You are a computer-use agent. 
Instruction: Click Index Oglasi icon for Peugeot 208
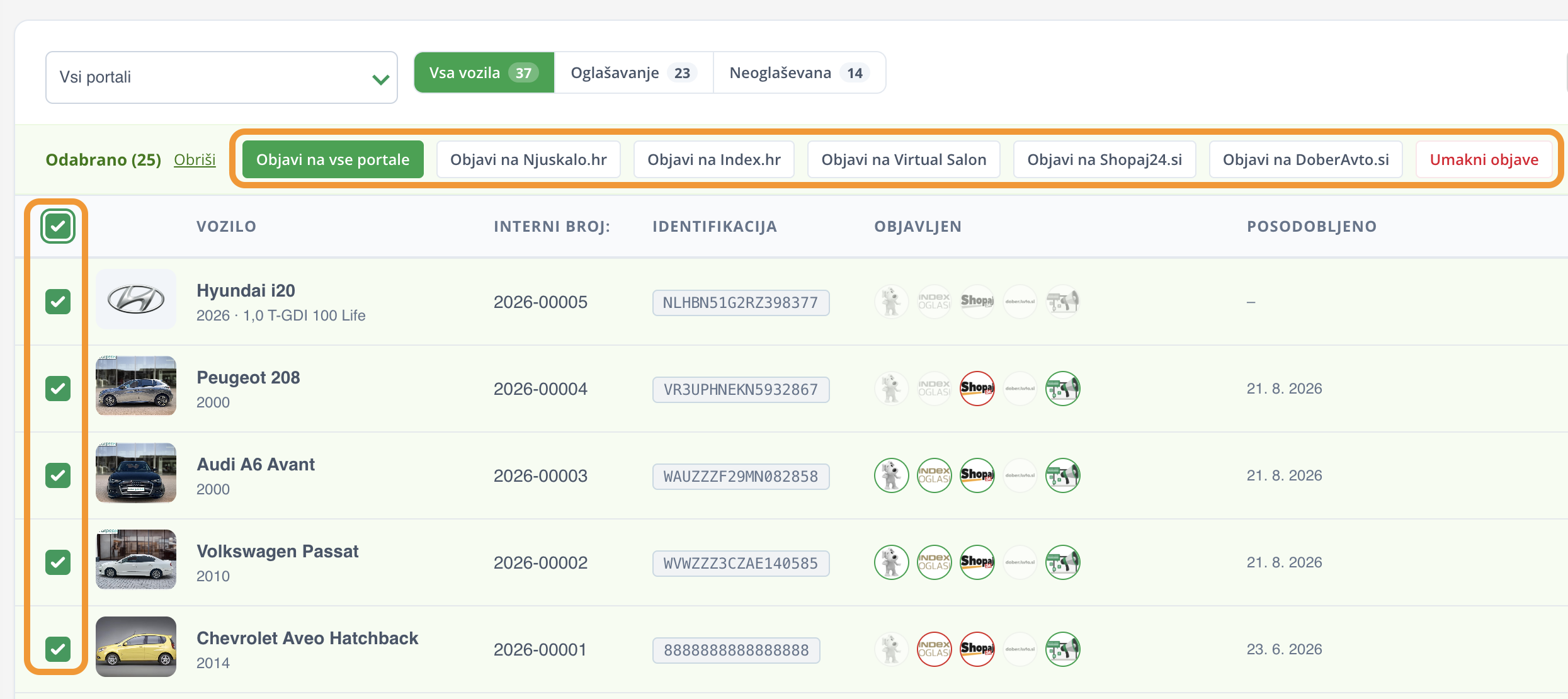tap(934, 389)
